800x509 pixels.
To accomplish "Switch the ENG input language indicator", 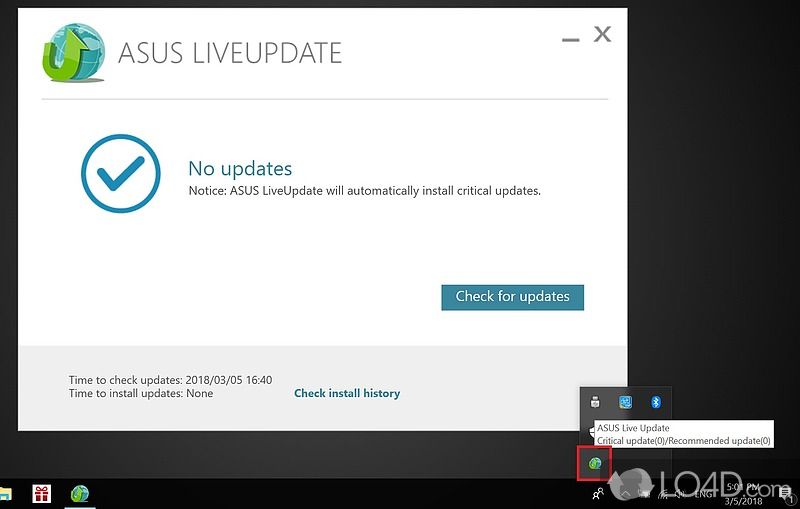I will pyautogui.click(x=704, y=494).
